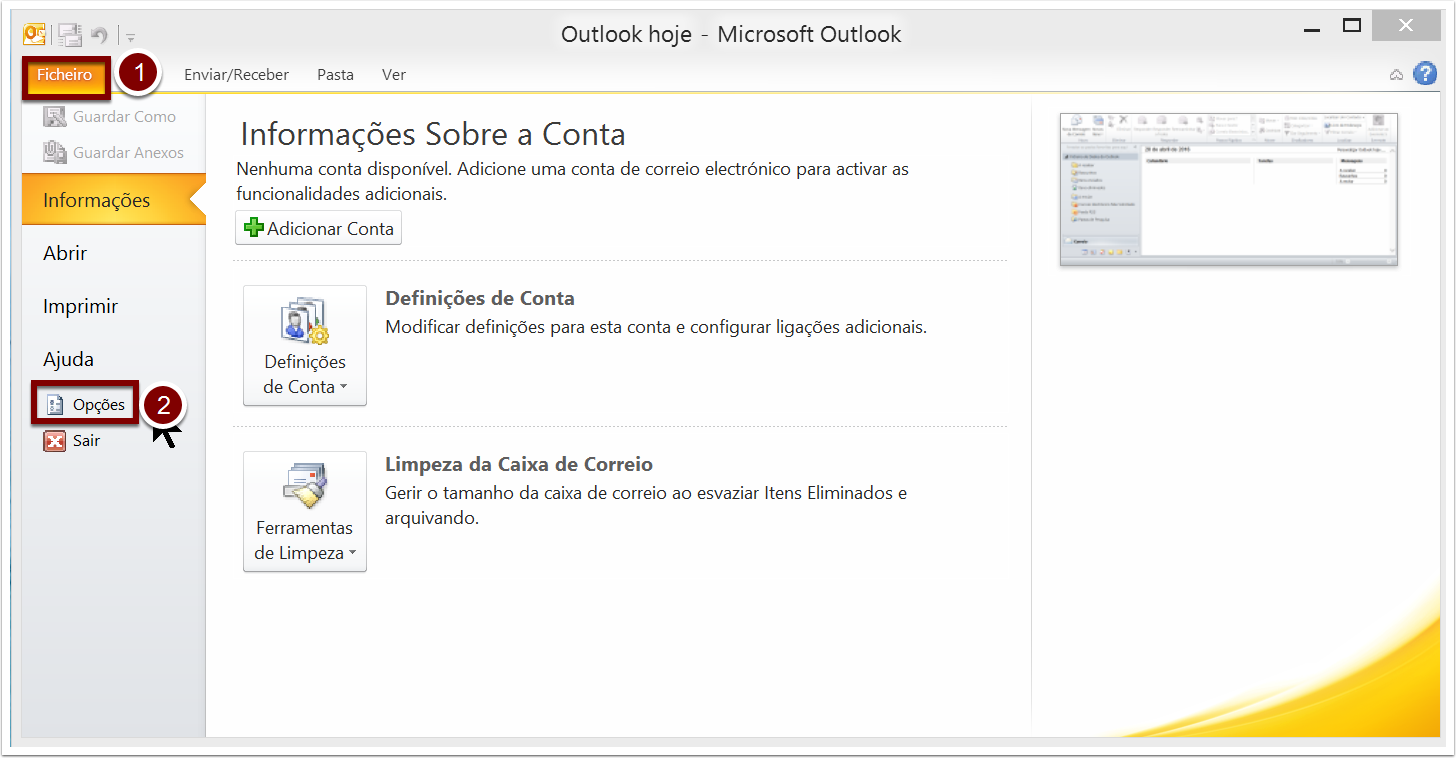Click the Adicionar Conta button
The image size is (1456, 758).
click(x=319, y=228)
